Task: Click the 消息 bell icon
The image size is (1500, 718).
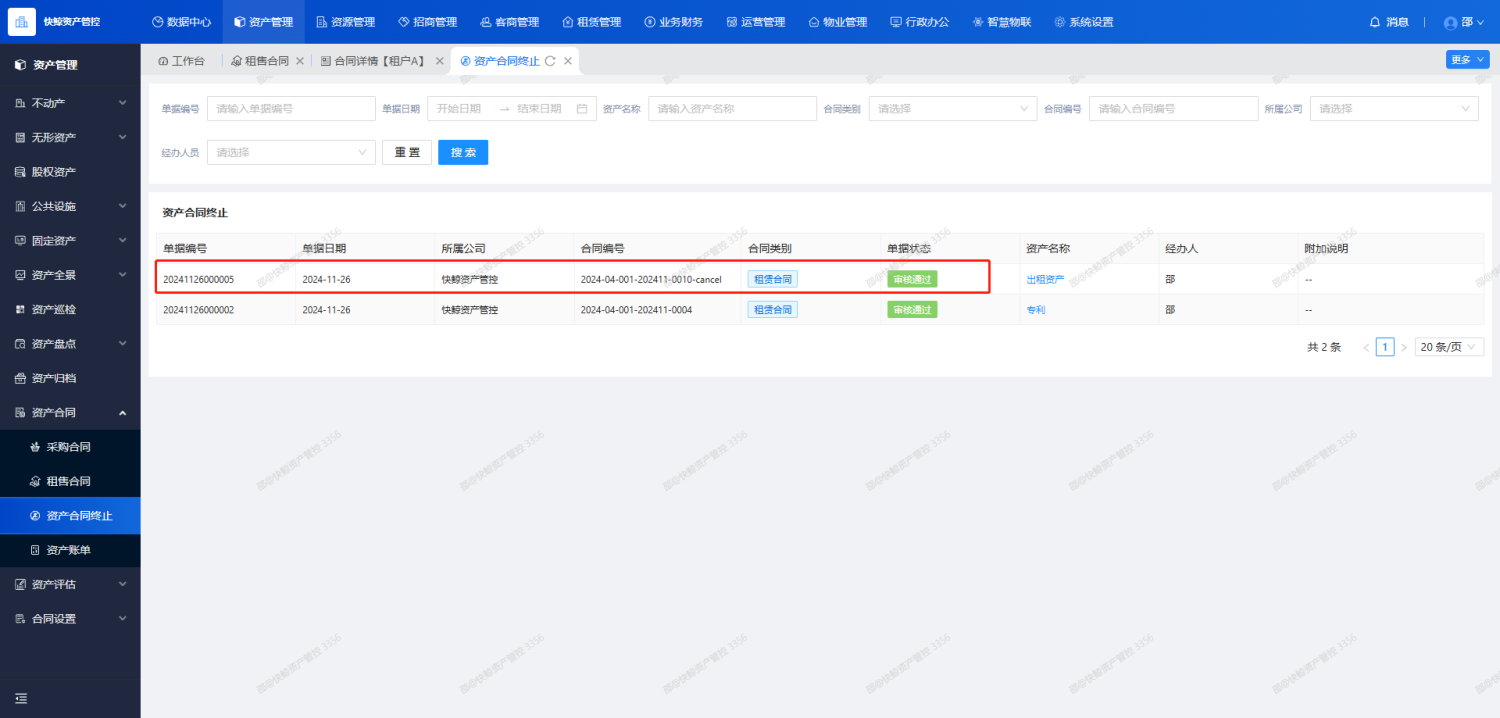Action: pyautogui.click(x=1374, y=22)
